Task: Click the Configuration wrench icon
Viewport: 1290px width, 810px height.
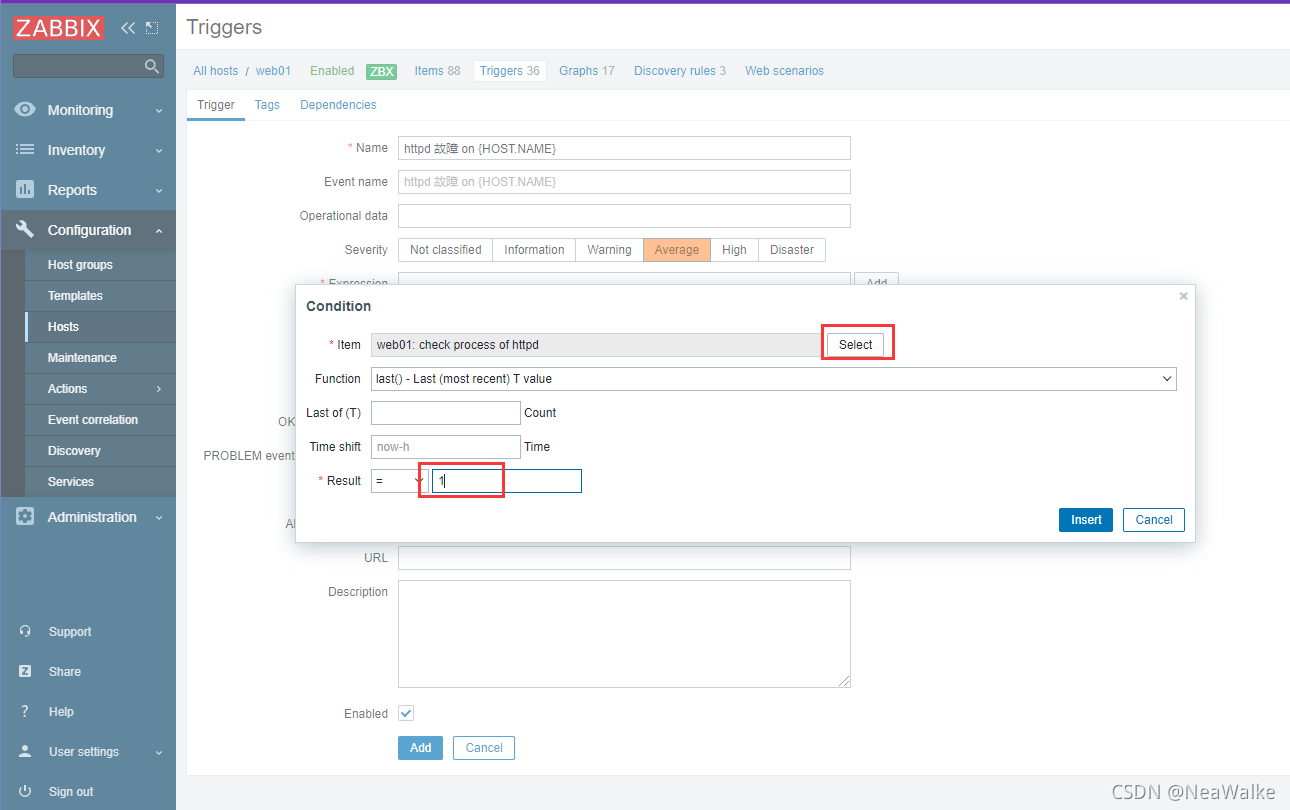Action: tap(25, 230)
